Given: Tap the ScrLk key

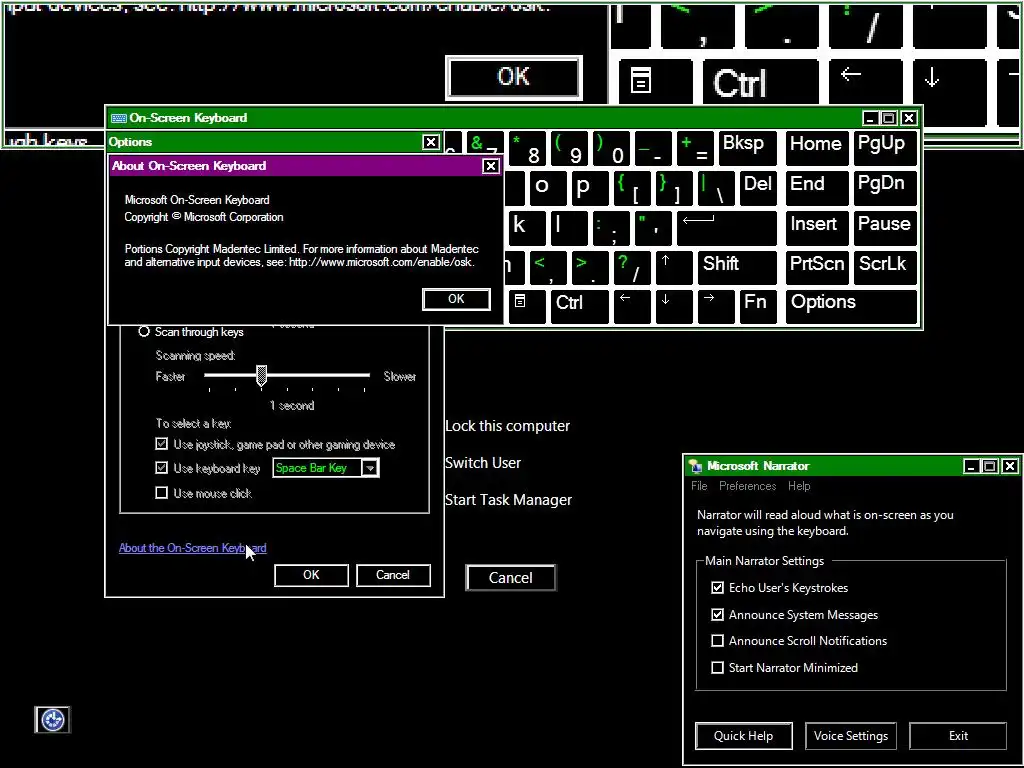Looking at the screenshot, I should point(885,267).
